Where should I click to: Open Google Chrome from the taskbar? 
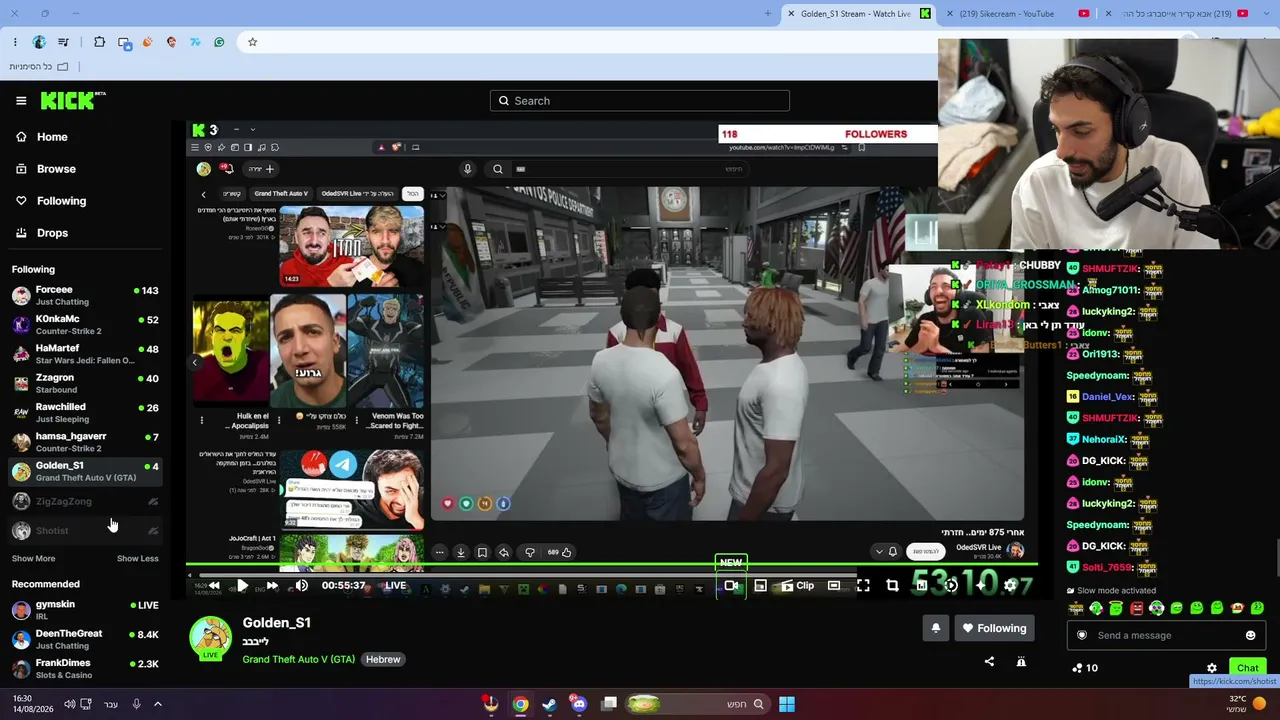[x=520, y=704]
